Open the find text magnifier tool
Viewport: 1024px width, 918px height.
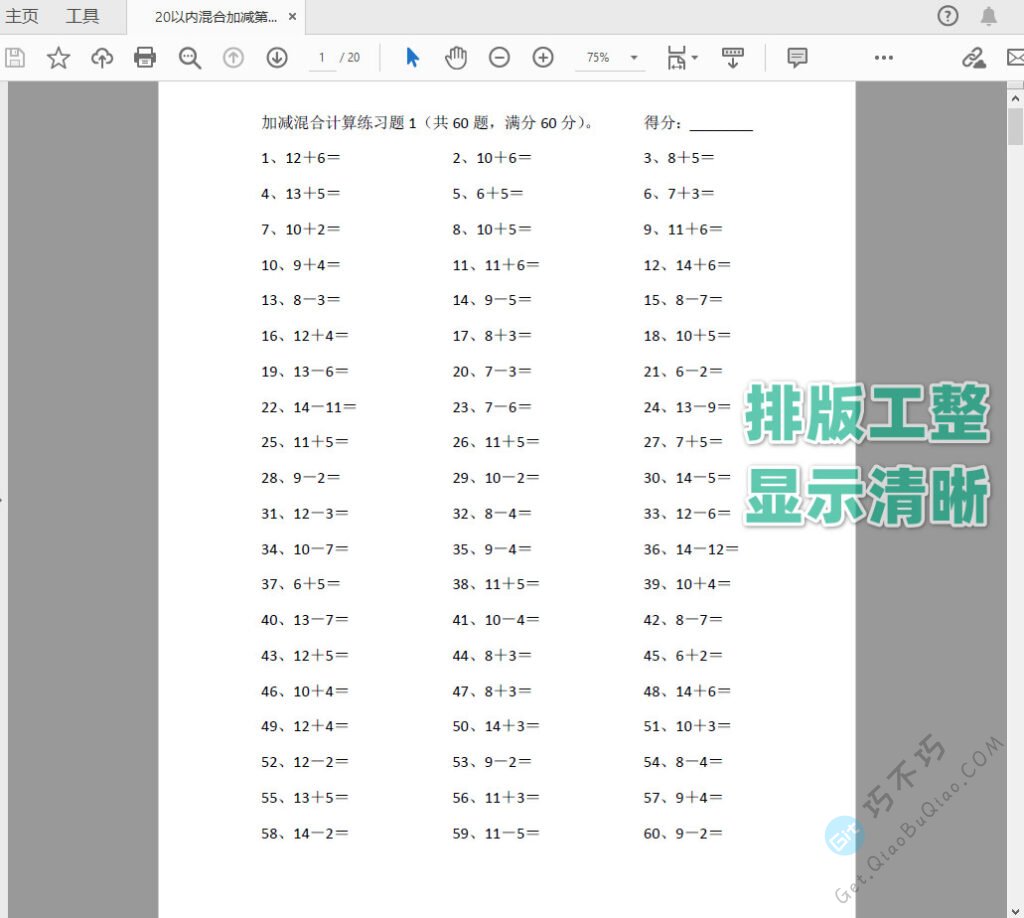[x=190, y=58]
